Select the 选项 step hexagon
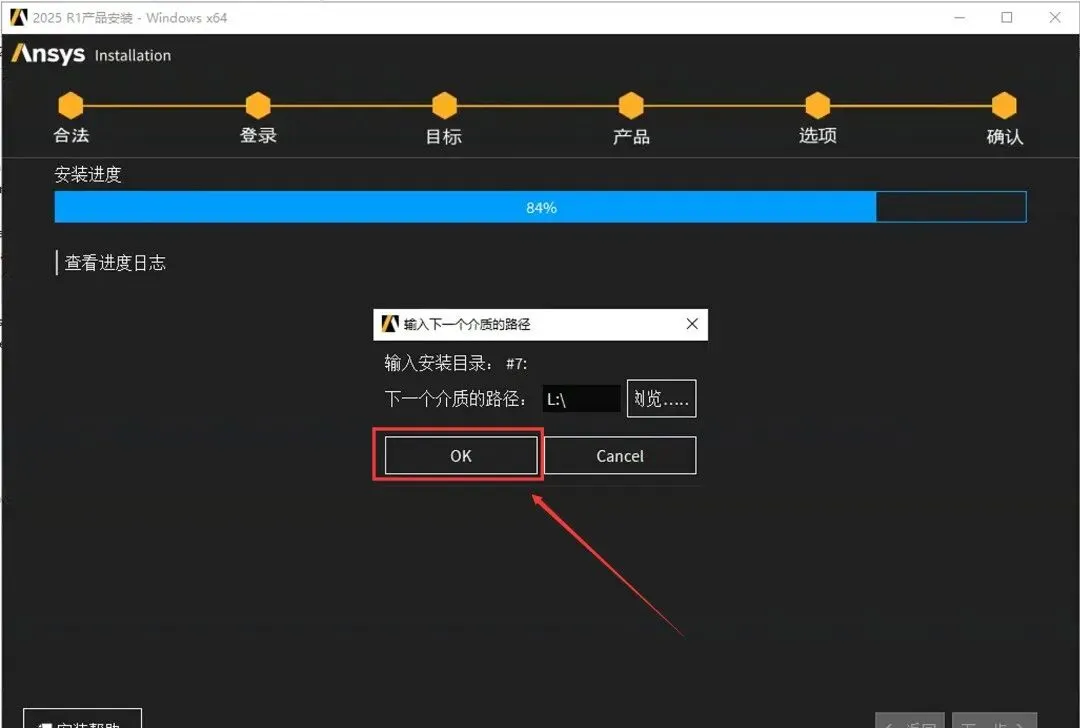1080x728 pixels. [818, 105]
